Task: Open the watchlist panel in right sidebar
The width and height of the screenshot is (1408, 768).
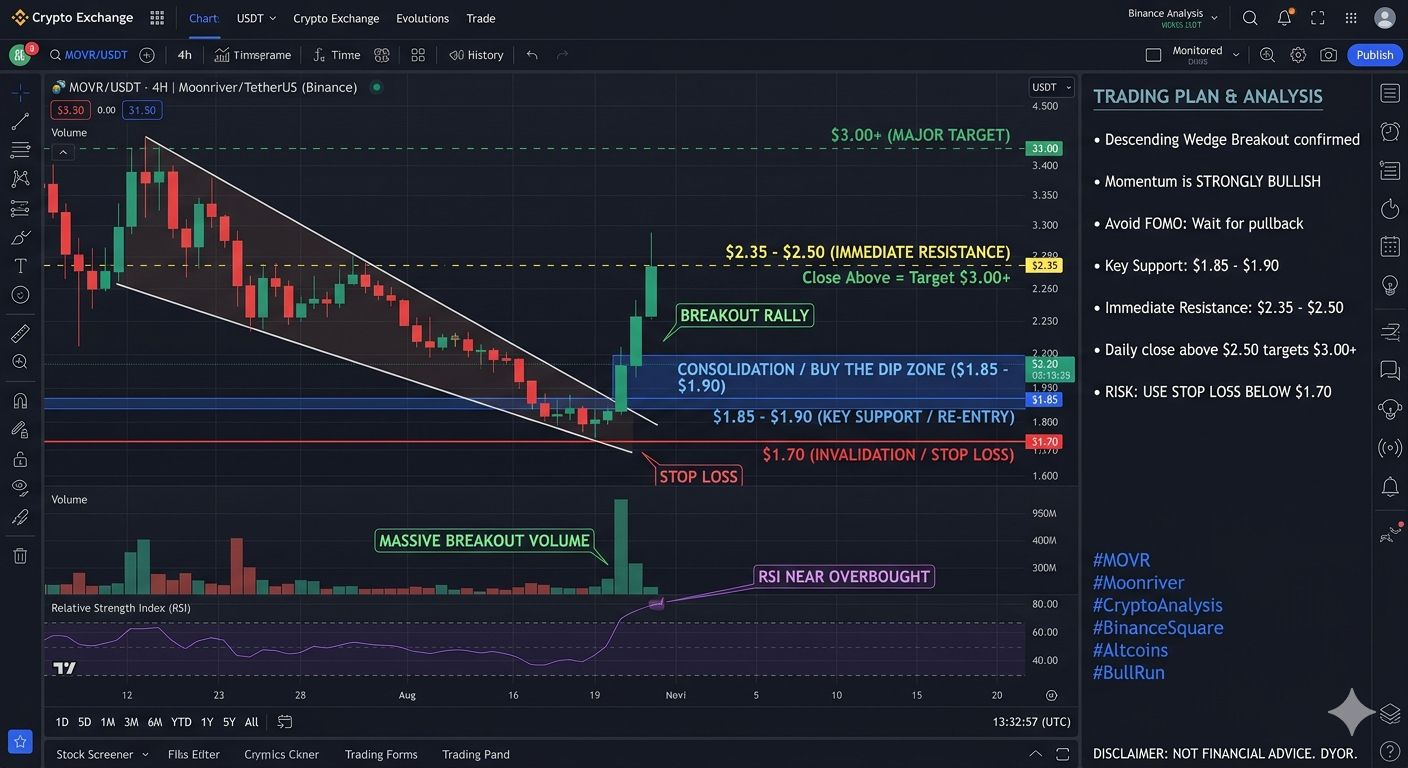Action: pyautogui.click(x=1390, y=93)
